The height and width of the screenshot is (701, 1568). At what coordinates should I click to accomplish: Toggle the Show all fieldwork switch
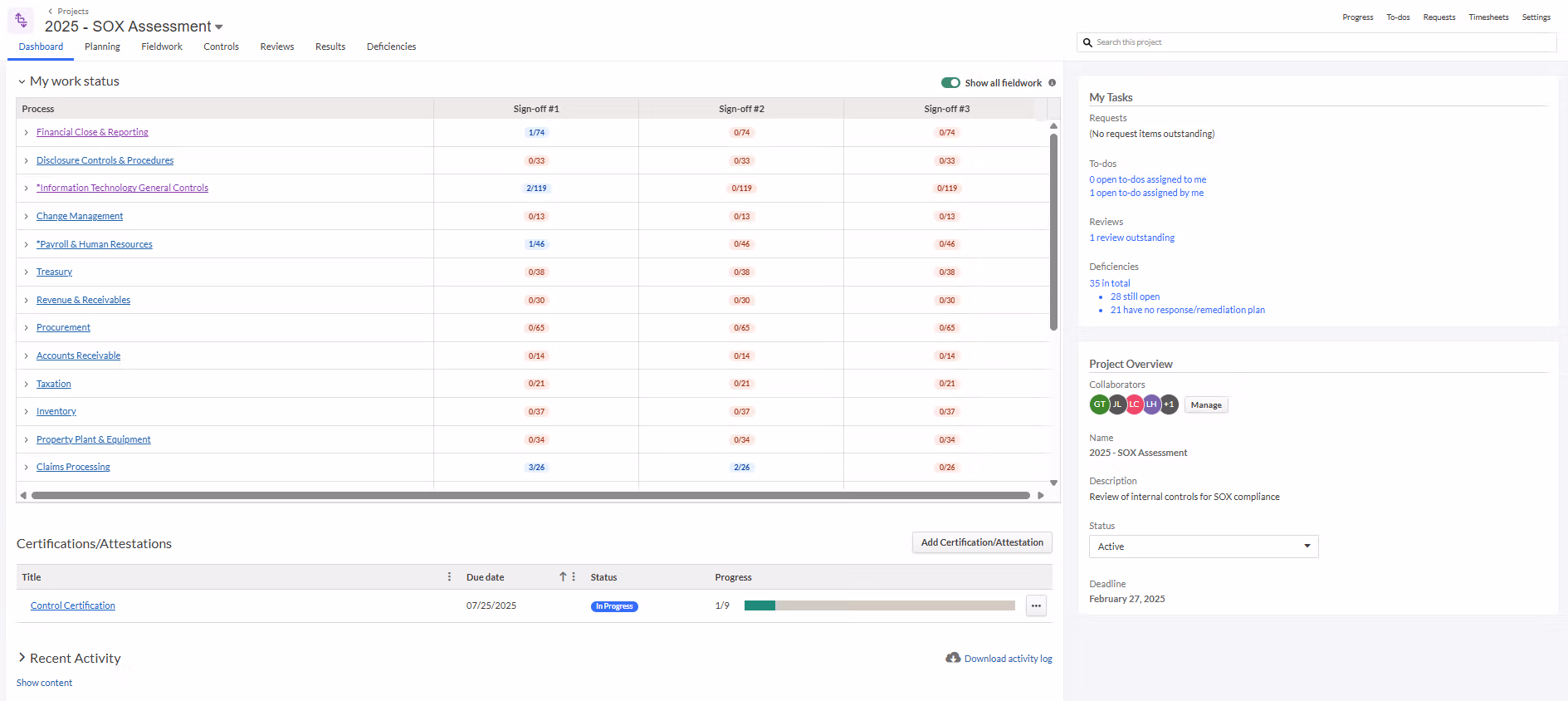pos(950,83)
